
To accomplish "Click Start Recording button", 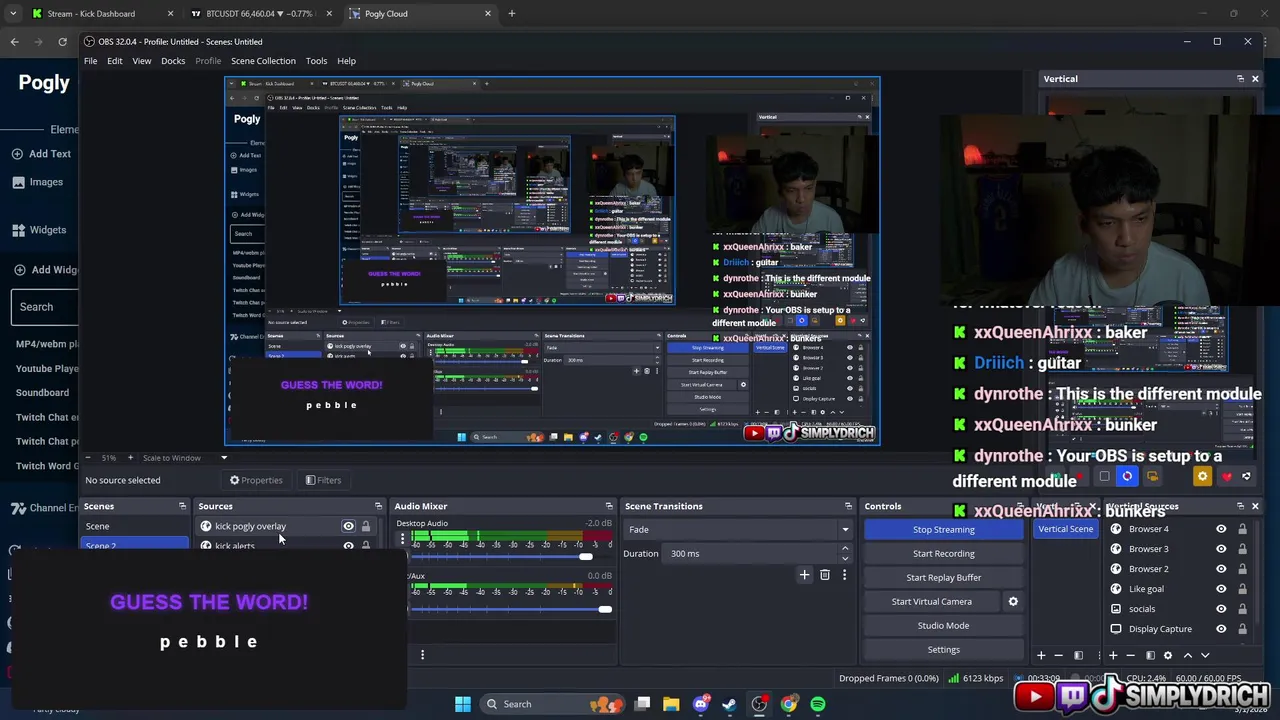I will tap(943, 553).
